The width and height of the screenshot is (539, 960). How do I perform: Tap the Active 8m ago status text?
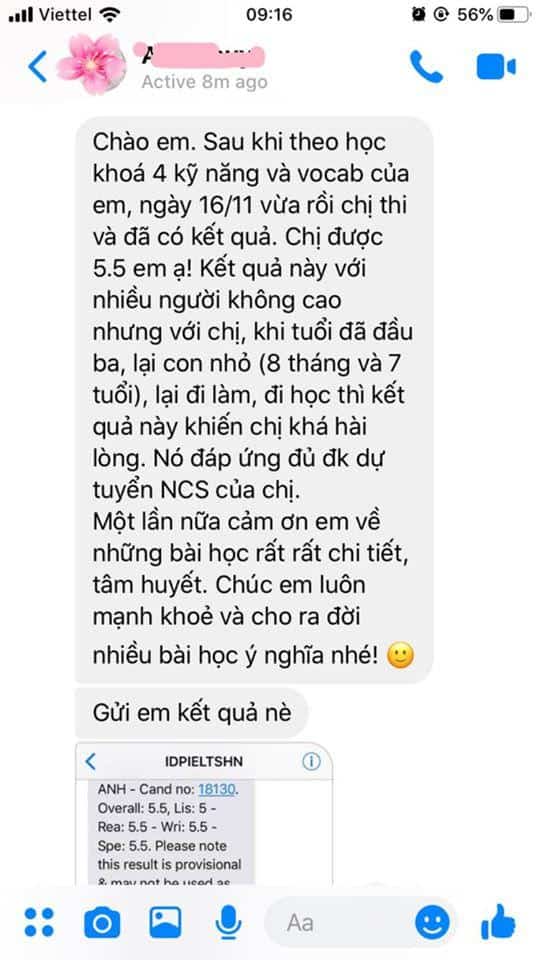(x=205, y=82)
